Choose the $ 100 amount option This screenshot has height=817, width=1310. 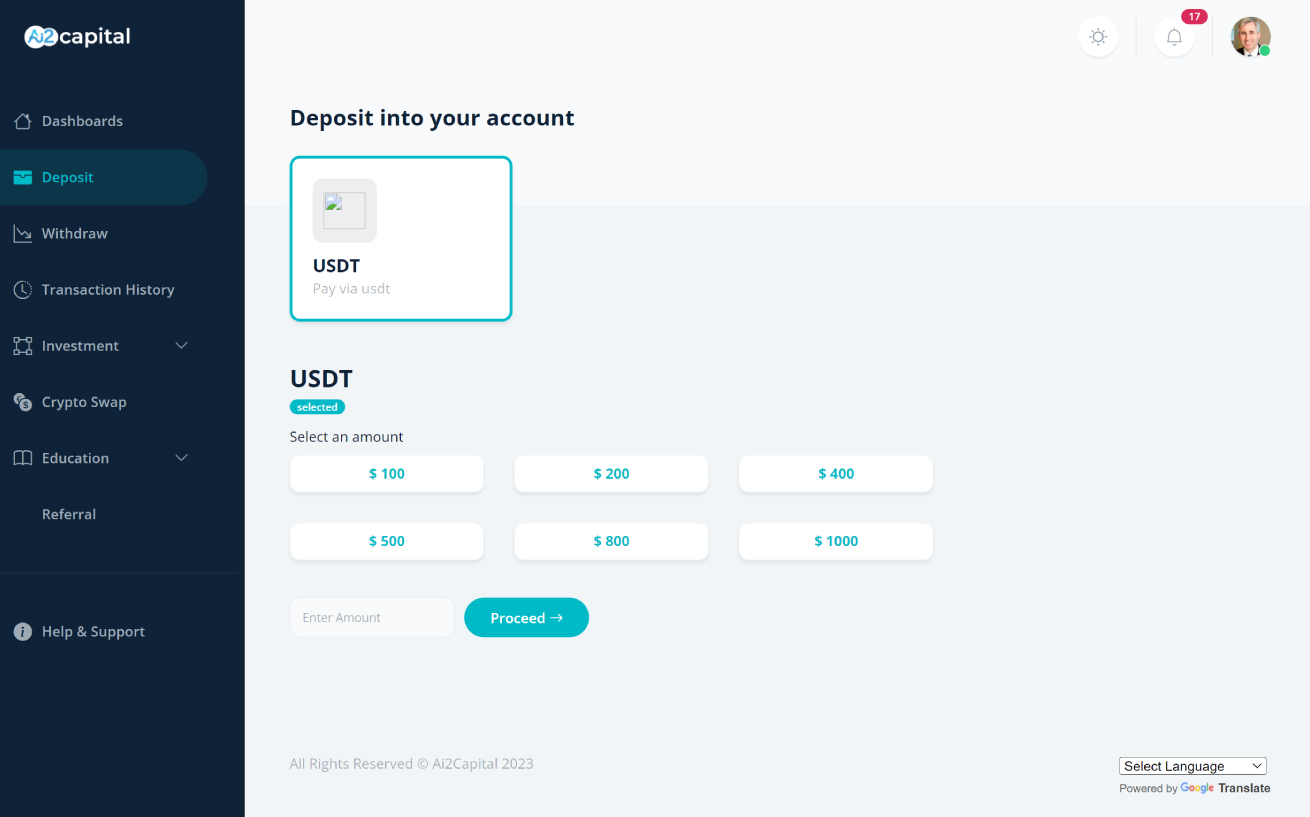pyautogui.click(x=387, y=474)
